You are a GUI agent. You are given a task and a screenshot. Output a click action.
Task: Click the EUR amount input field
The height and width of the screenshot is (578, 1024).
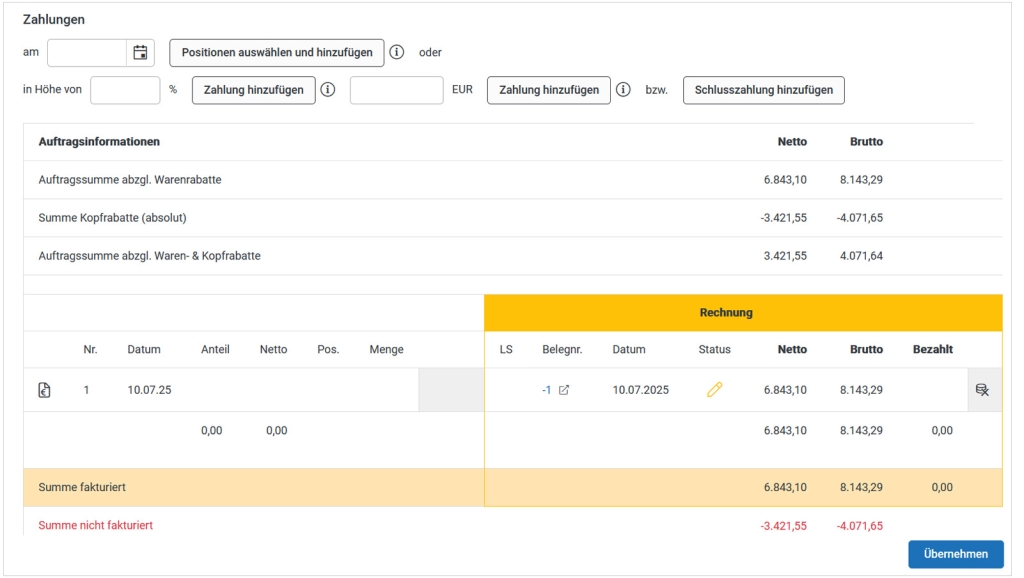click(396, 90)
